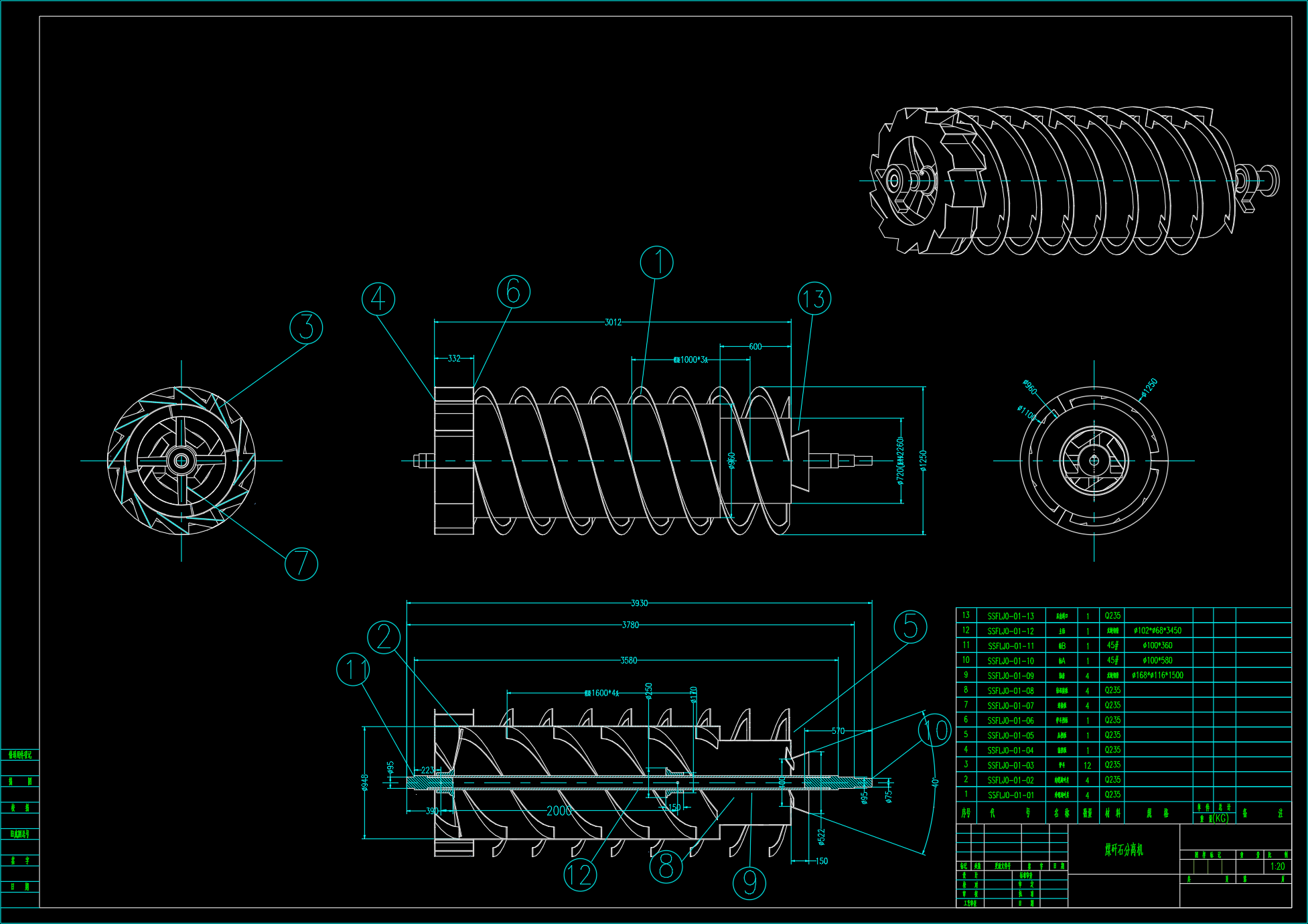Select the 2000 dimension in section view

(559, 811)
